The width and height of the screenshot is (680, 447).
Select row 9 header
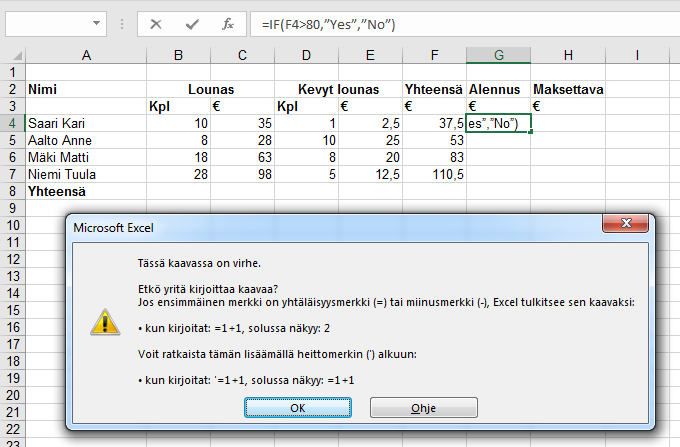pos(13,208)
